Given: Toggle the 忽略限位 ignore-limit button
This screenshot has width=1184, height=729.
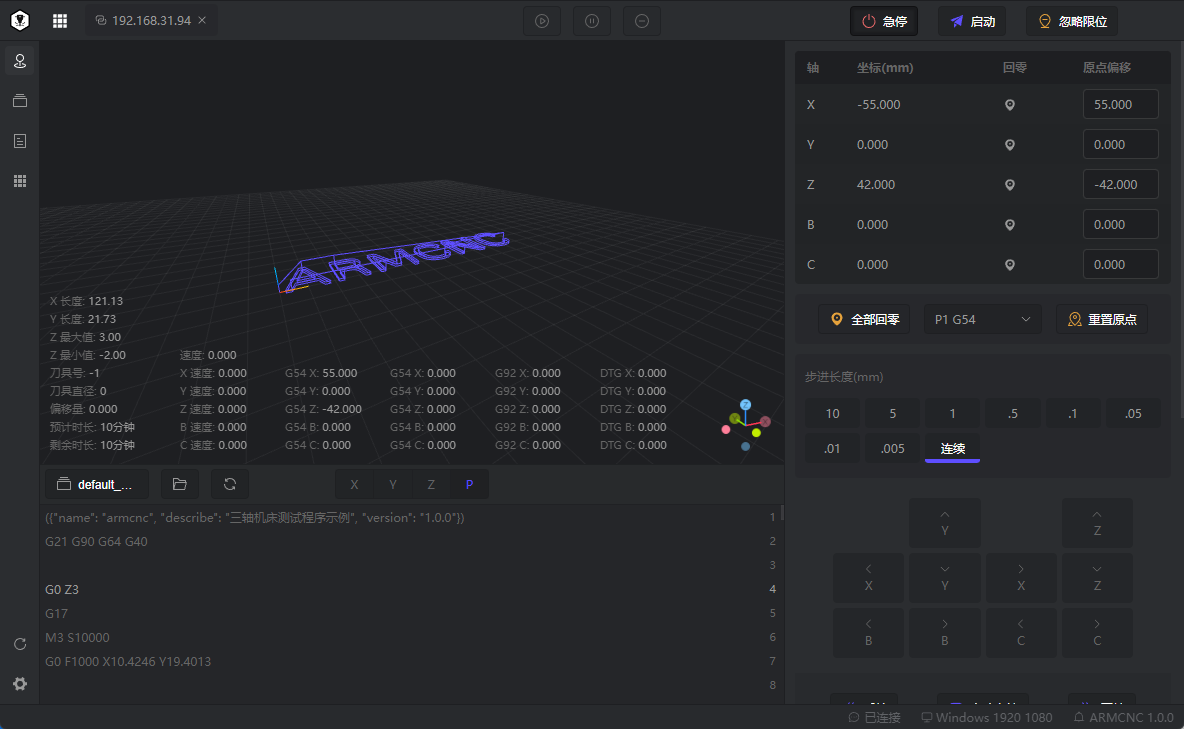Looking at the screenshot, I should tap(1072, 21).
